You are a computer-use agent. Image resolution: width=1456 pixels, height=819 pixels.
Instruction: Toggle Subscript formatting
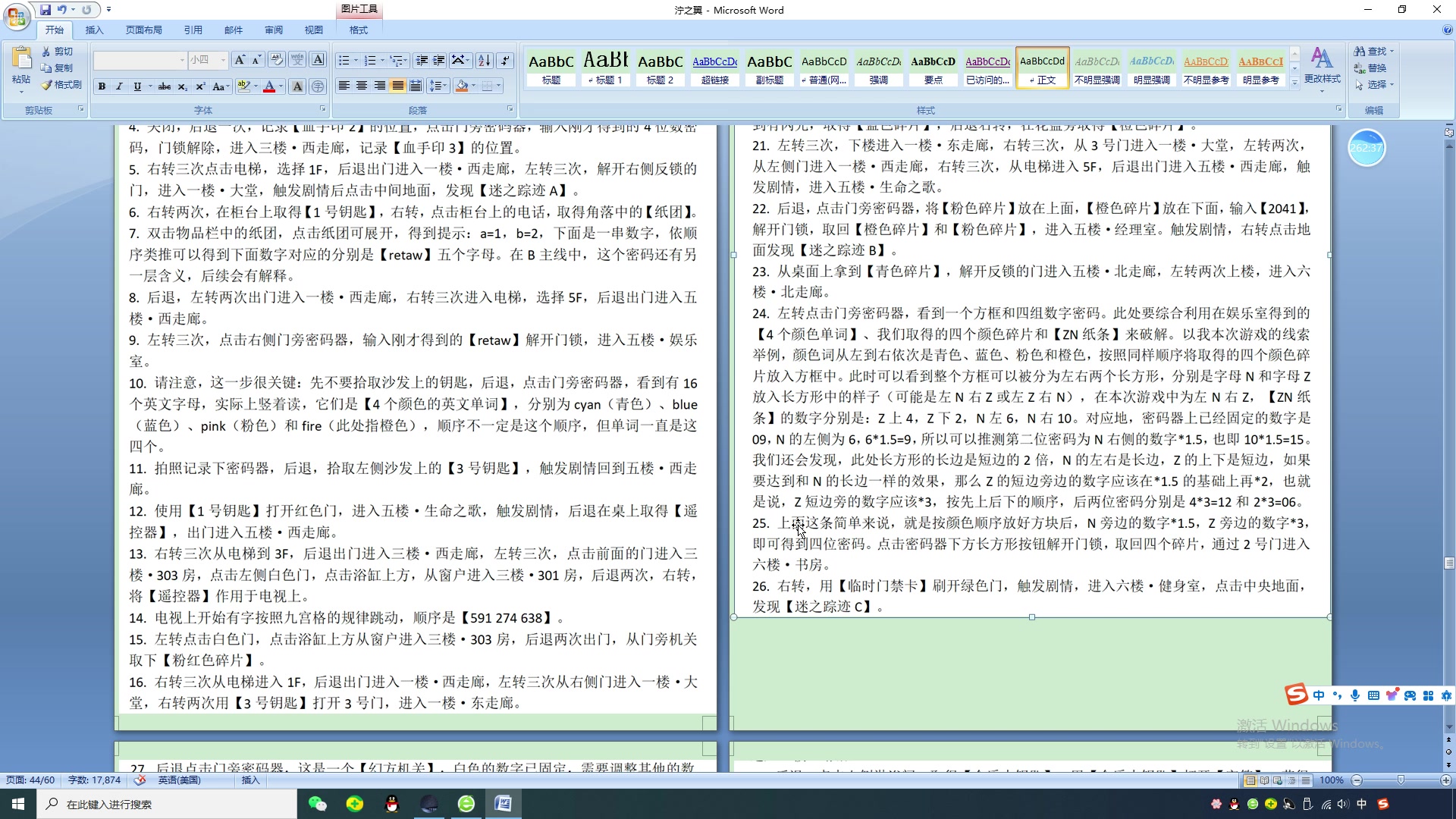tap(183, 86)
